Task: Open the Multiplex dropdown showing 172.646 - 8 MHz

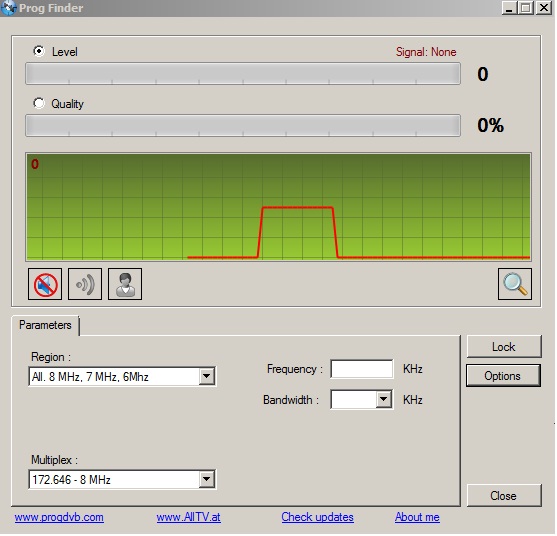Action: tap(122, 481)
